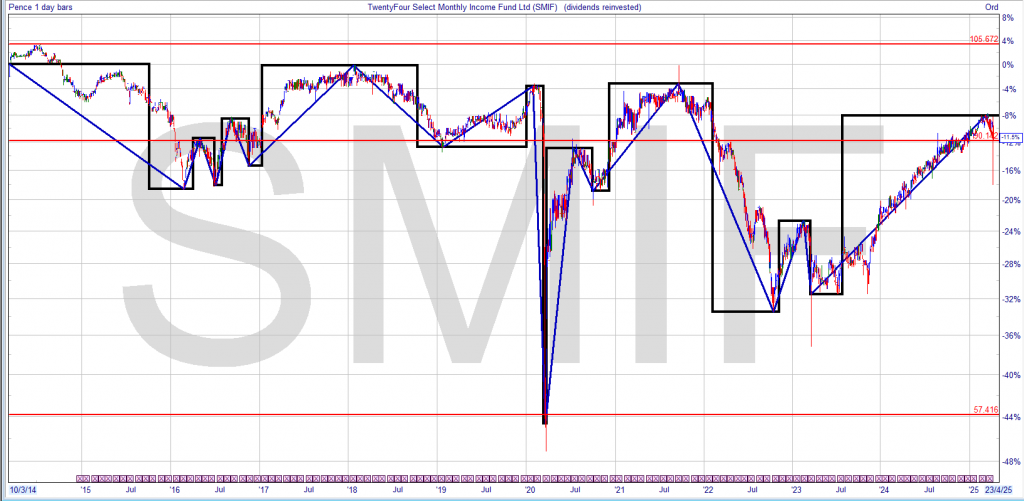This screenshot has width=1024, height=501.
Task: Click the '15 year label on time axis
Action: point(84,489)
